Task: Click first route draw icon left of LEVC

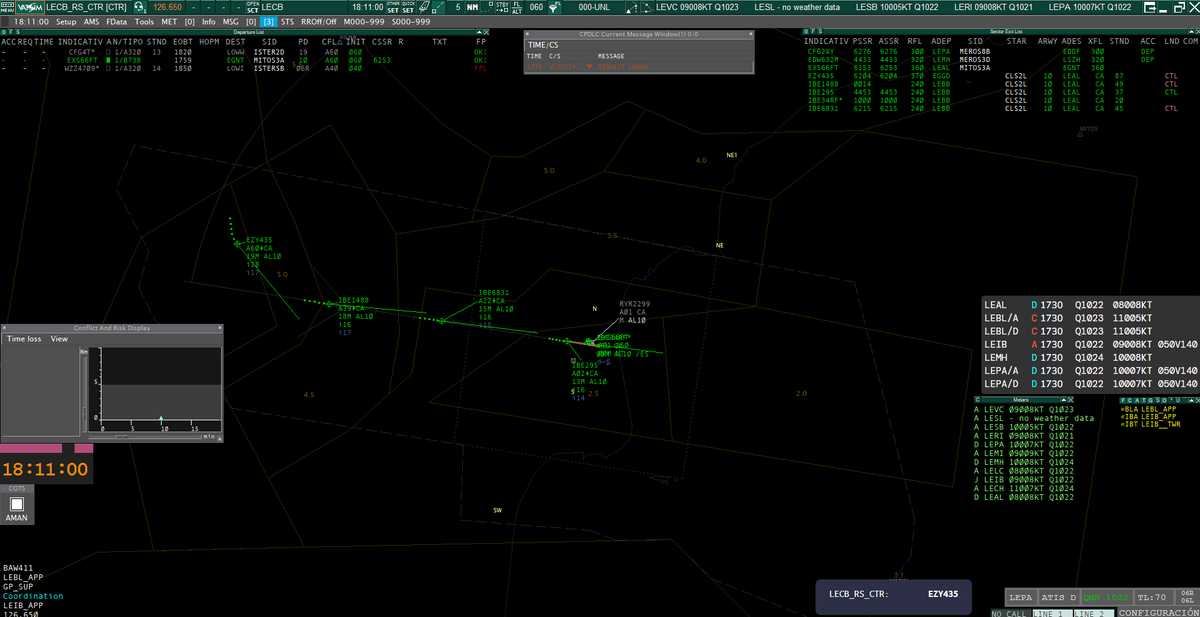Action: pyautogui.click(x=630, y=7)
